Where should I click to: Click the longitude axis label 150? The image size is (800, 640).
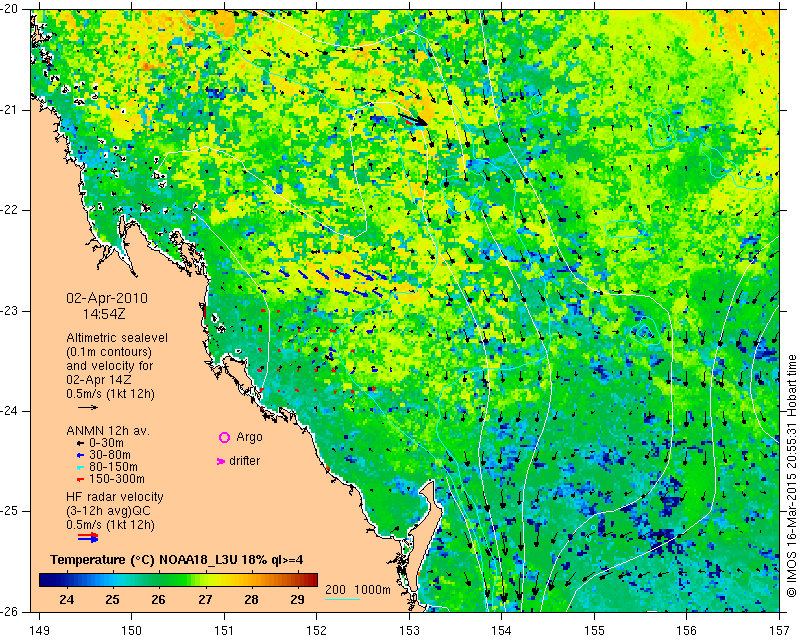(131, 631)
